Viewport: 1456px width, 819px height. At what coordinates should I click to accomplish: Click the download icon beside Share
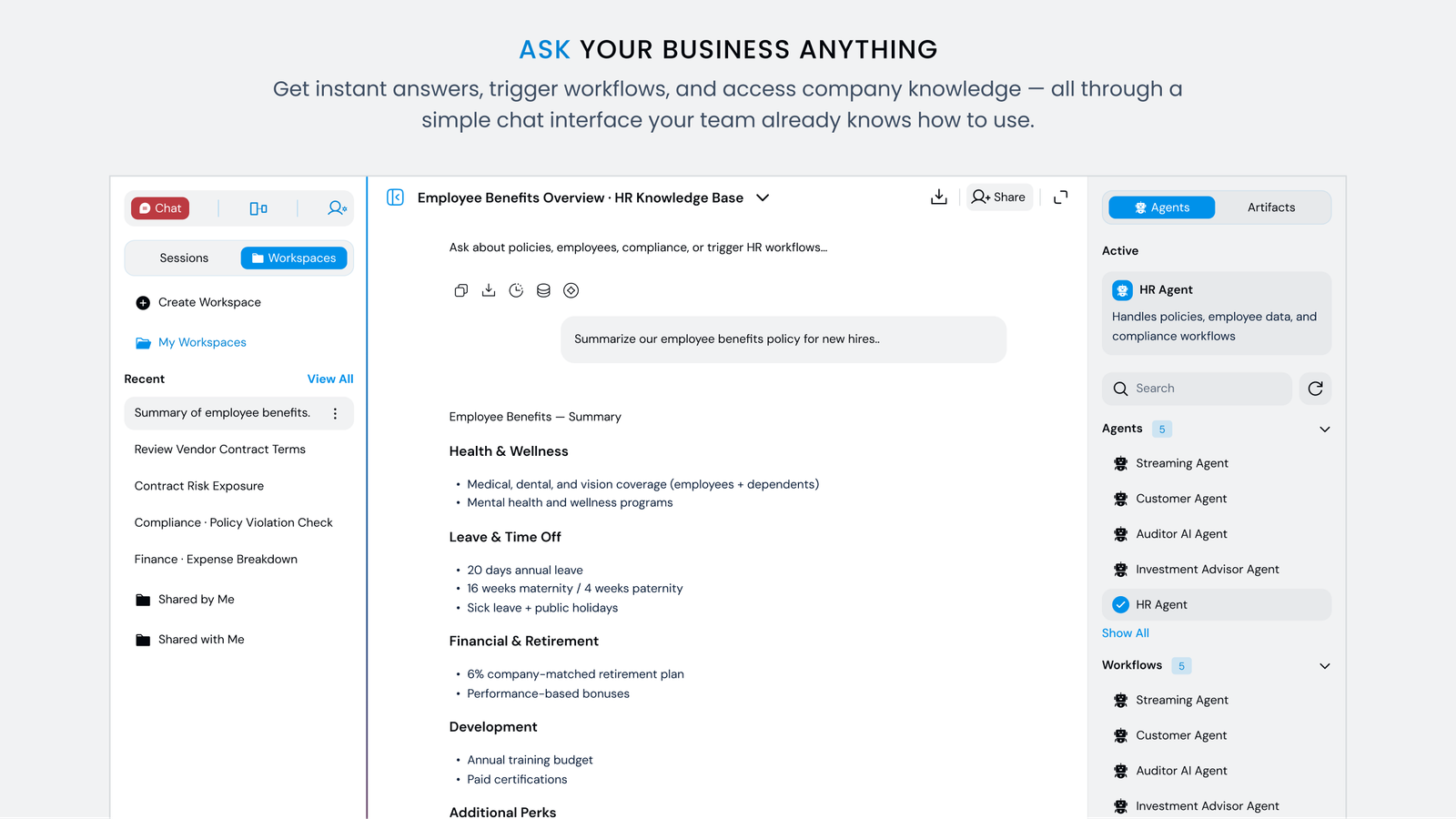coord(939,197)
